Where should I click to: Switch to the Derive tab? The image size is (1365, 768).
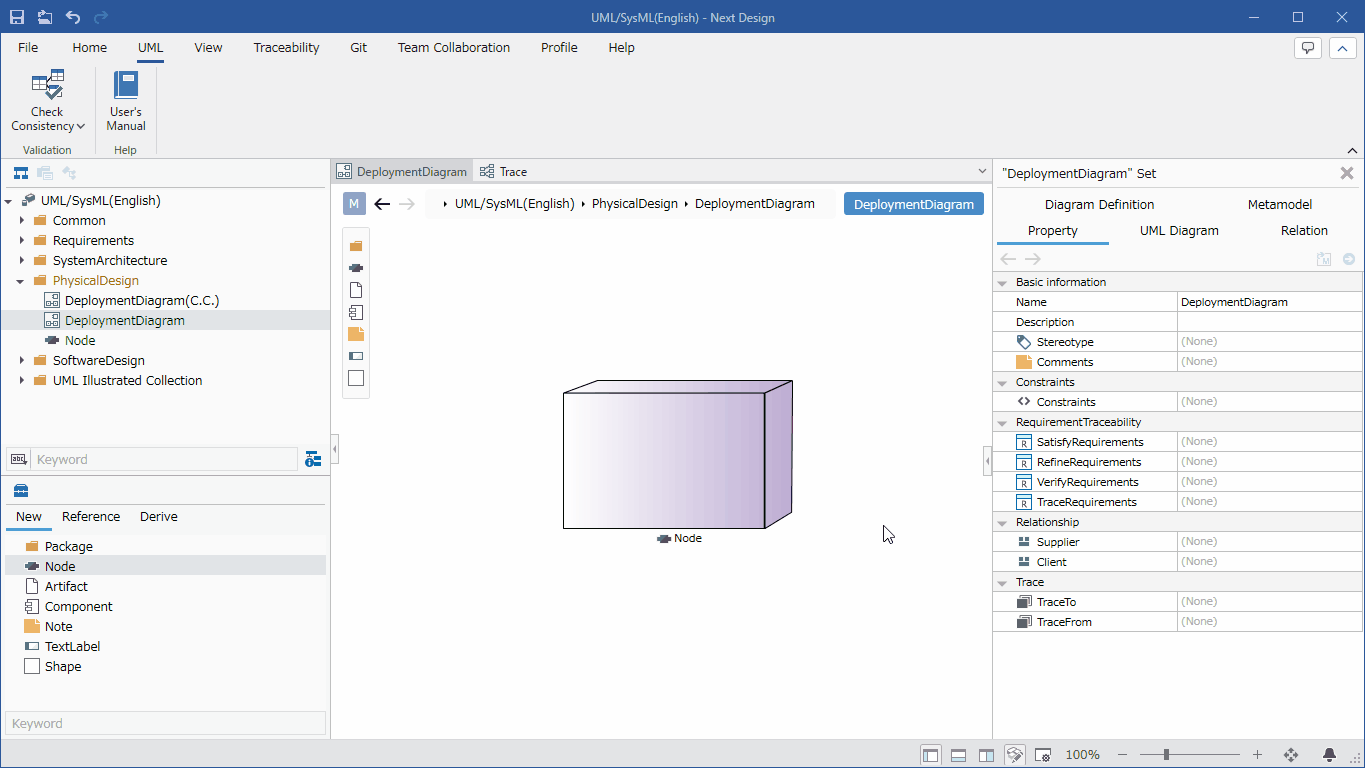(159, 517)
